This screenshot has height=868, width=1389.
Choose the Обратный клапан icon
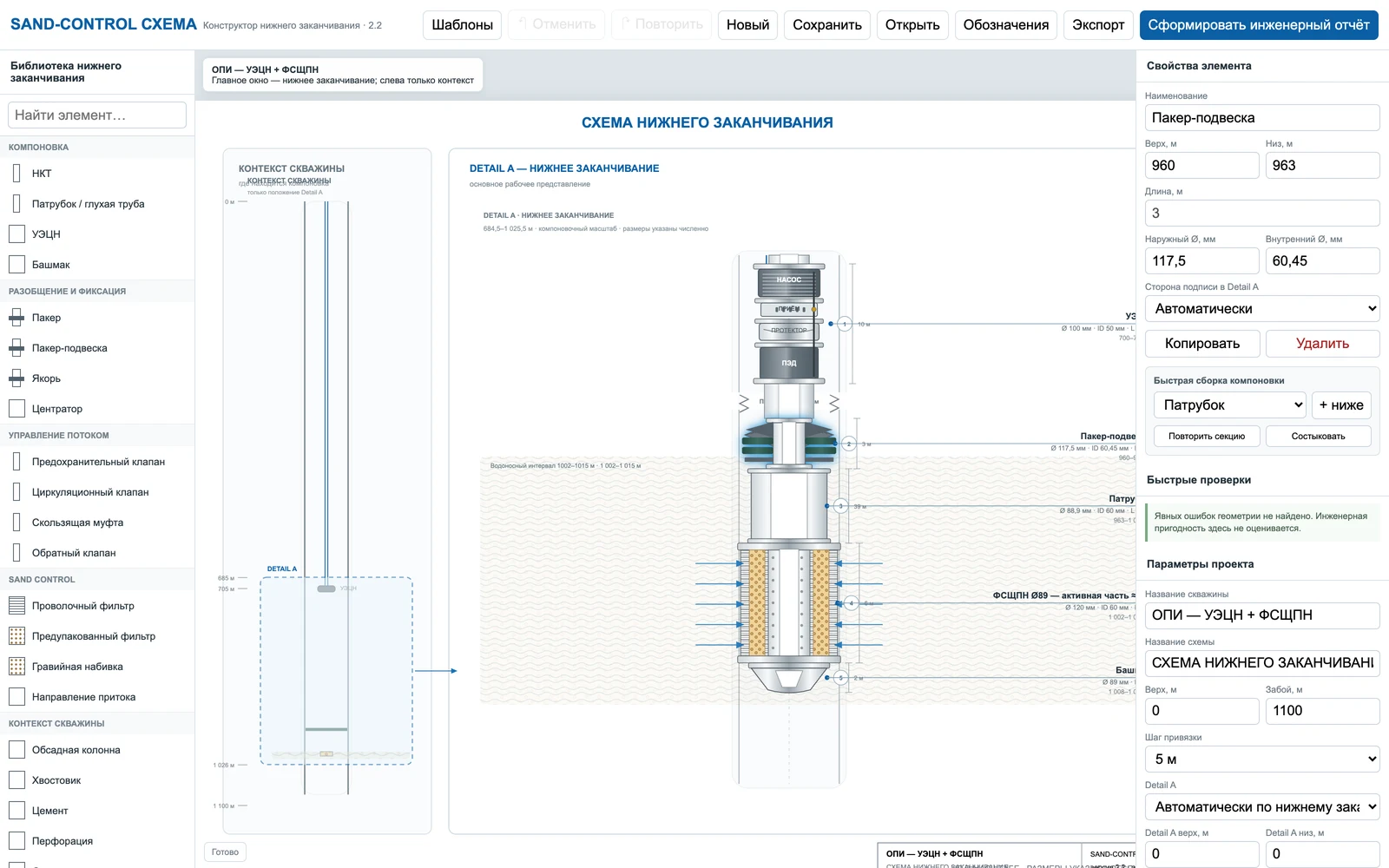16,553
